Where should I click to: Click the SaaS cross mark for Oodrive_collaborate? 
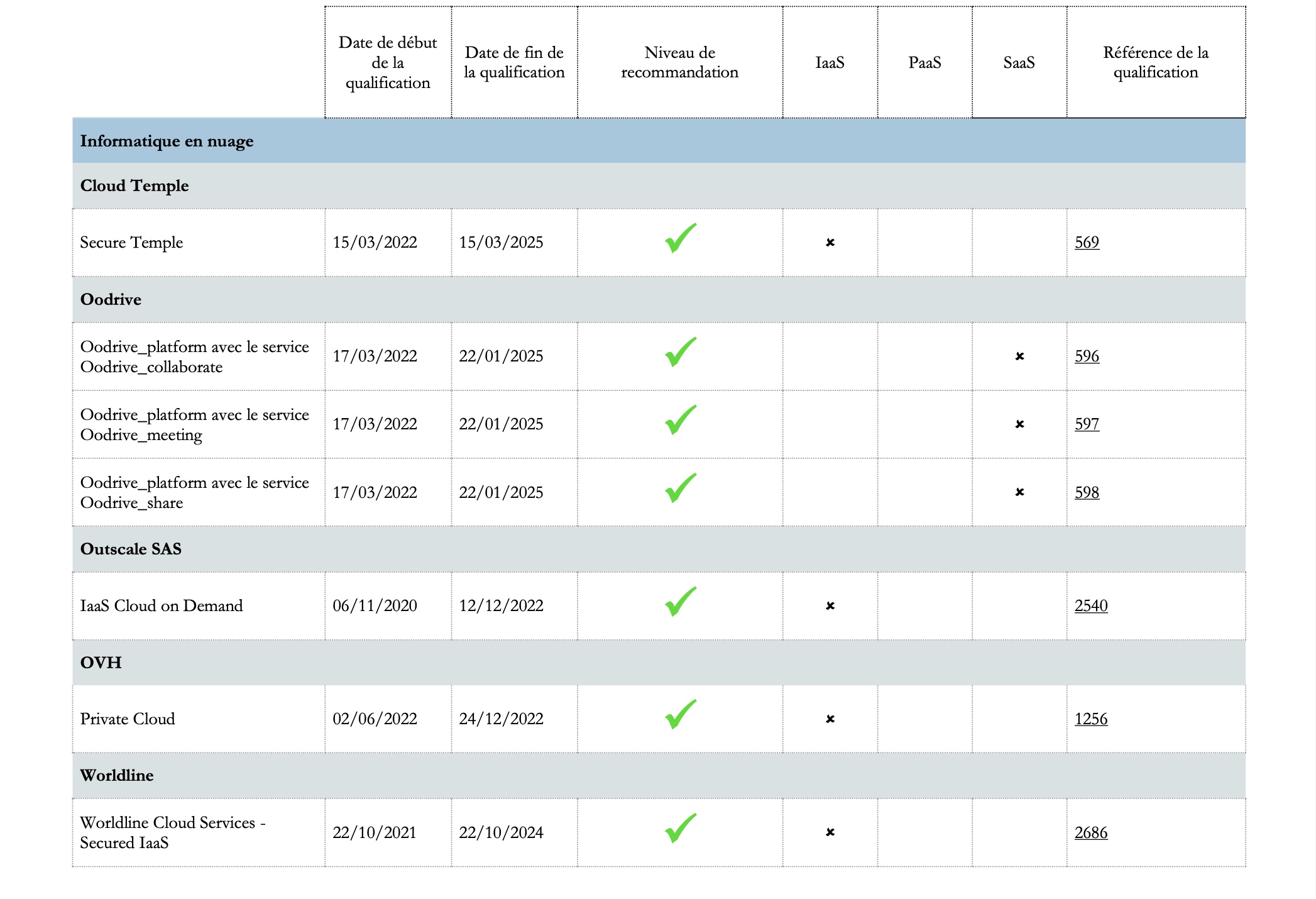1019,356
